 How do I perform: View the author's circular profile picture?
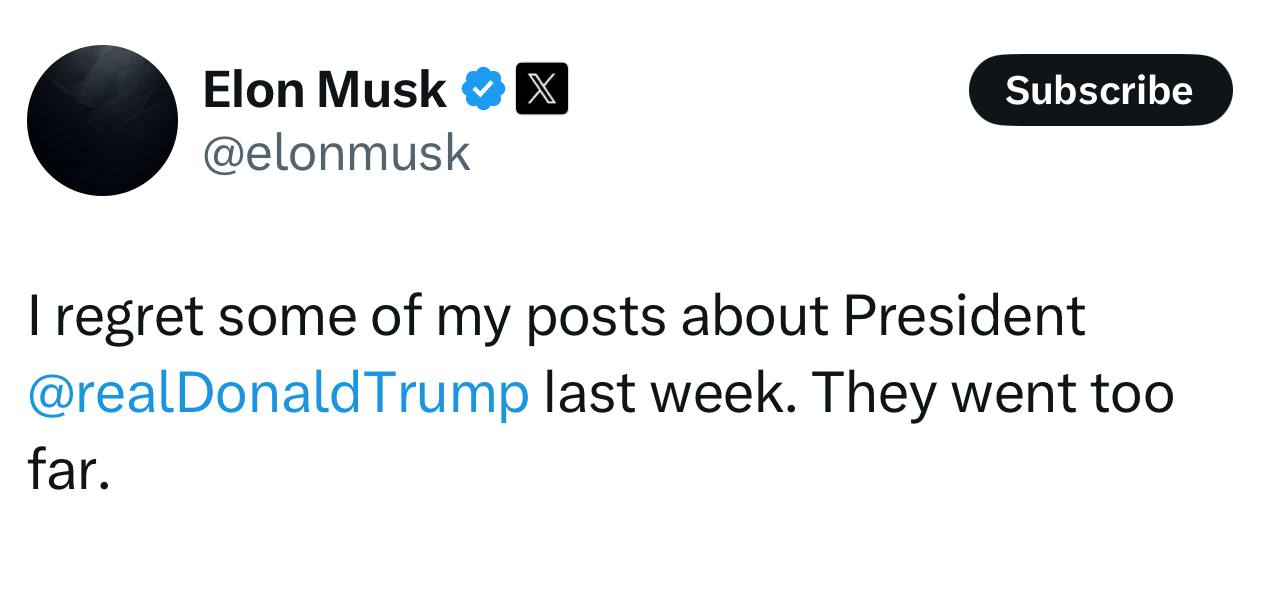pyautogui.click(x=102, y=120)
